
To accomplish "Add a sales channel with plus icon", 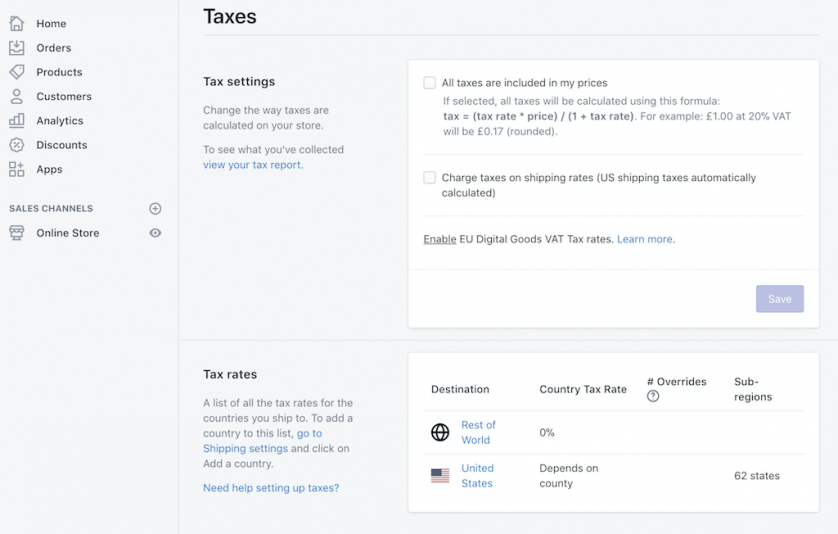I will click(155, 209).
